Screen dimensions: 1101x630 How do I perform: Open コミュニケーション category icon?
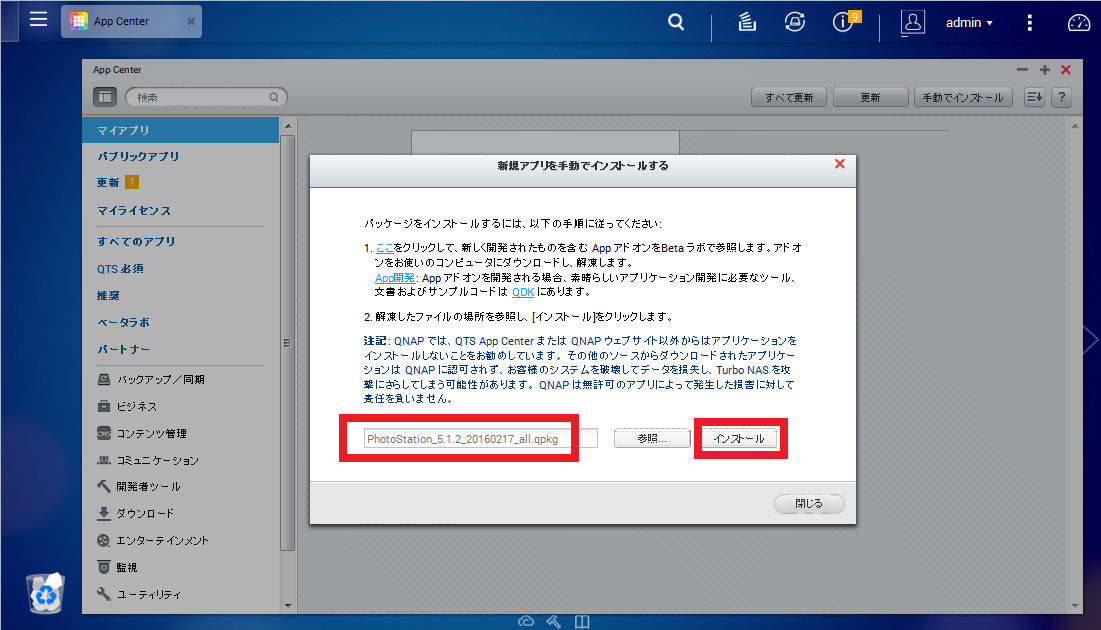pyautogui.click(x=104, y=460)
